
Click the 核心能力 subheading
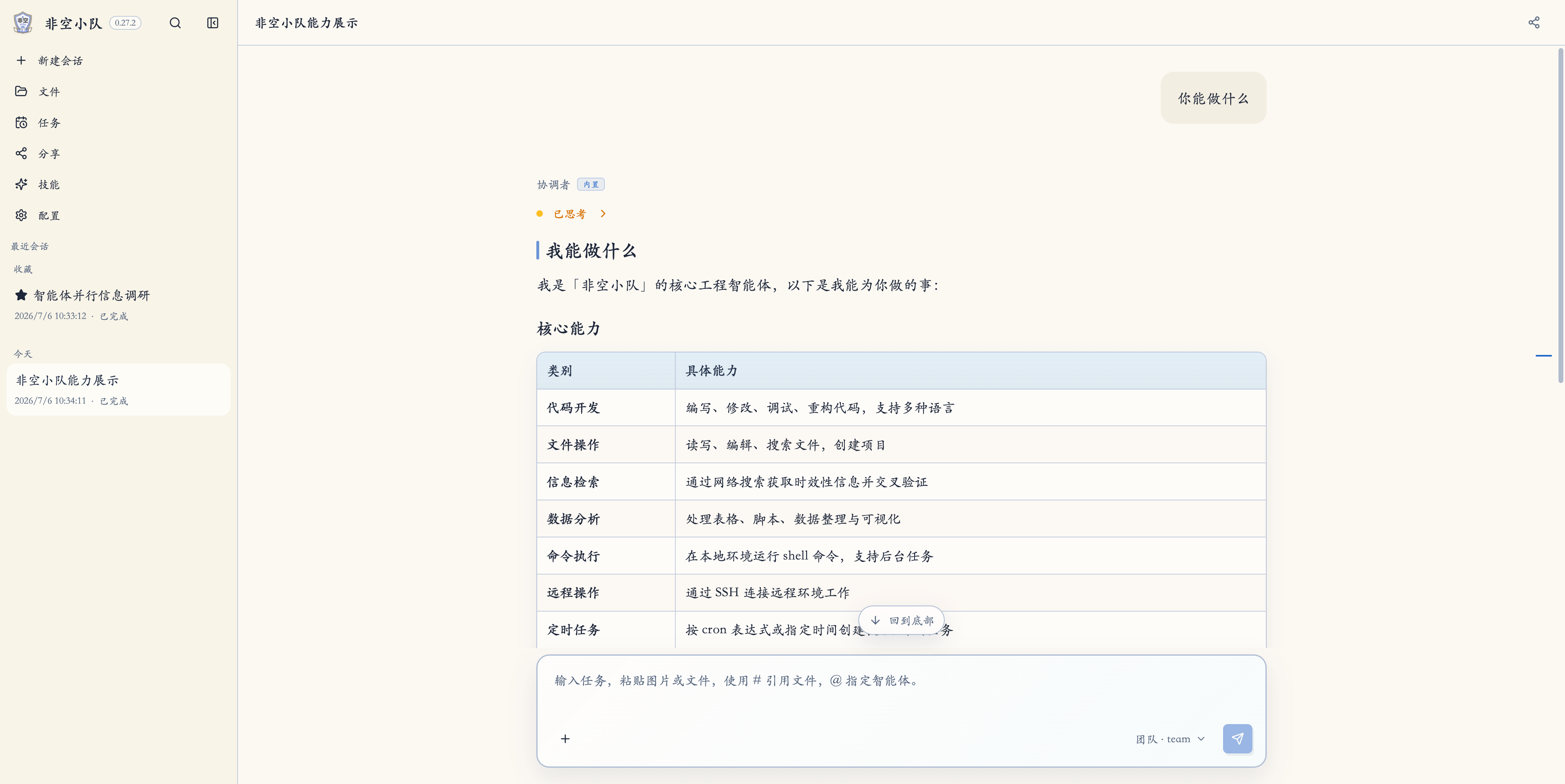pyautogui.click(x=569, y=328)
